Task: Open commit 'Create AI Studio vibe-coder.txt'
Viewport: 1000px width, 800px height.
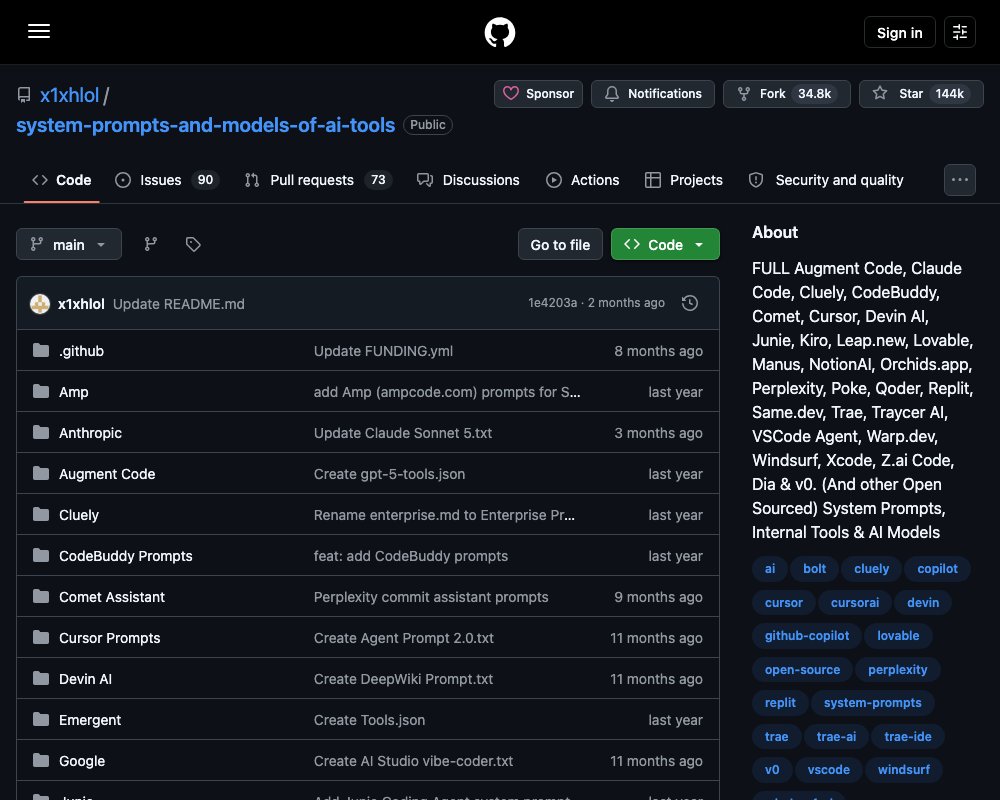Action: click(x=413, y=760)
